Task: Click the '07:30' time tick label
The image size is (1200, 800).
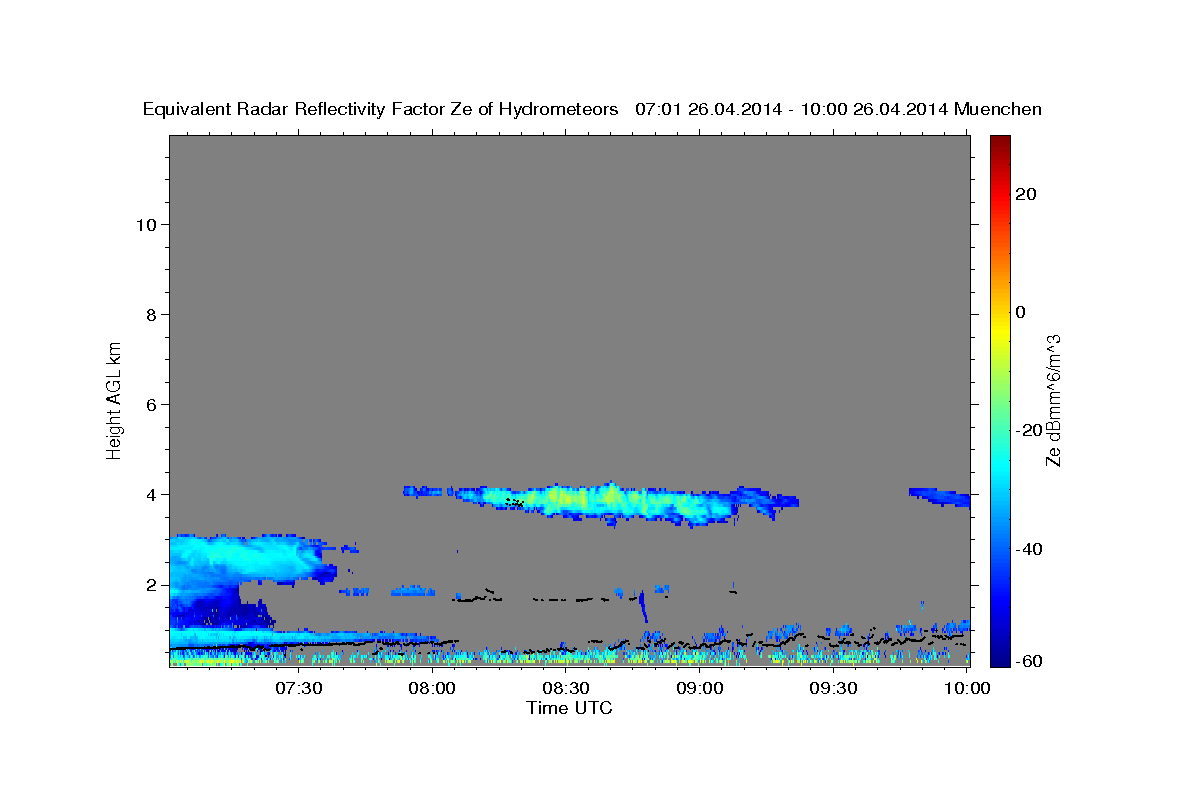Action: pos(299,688)
